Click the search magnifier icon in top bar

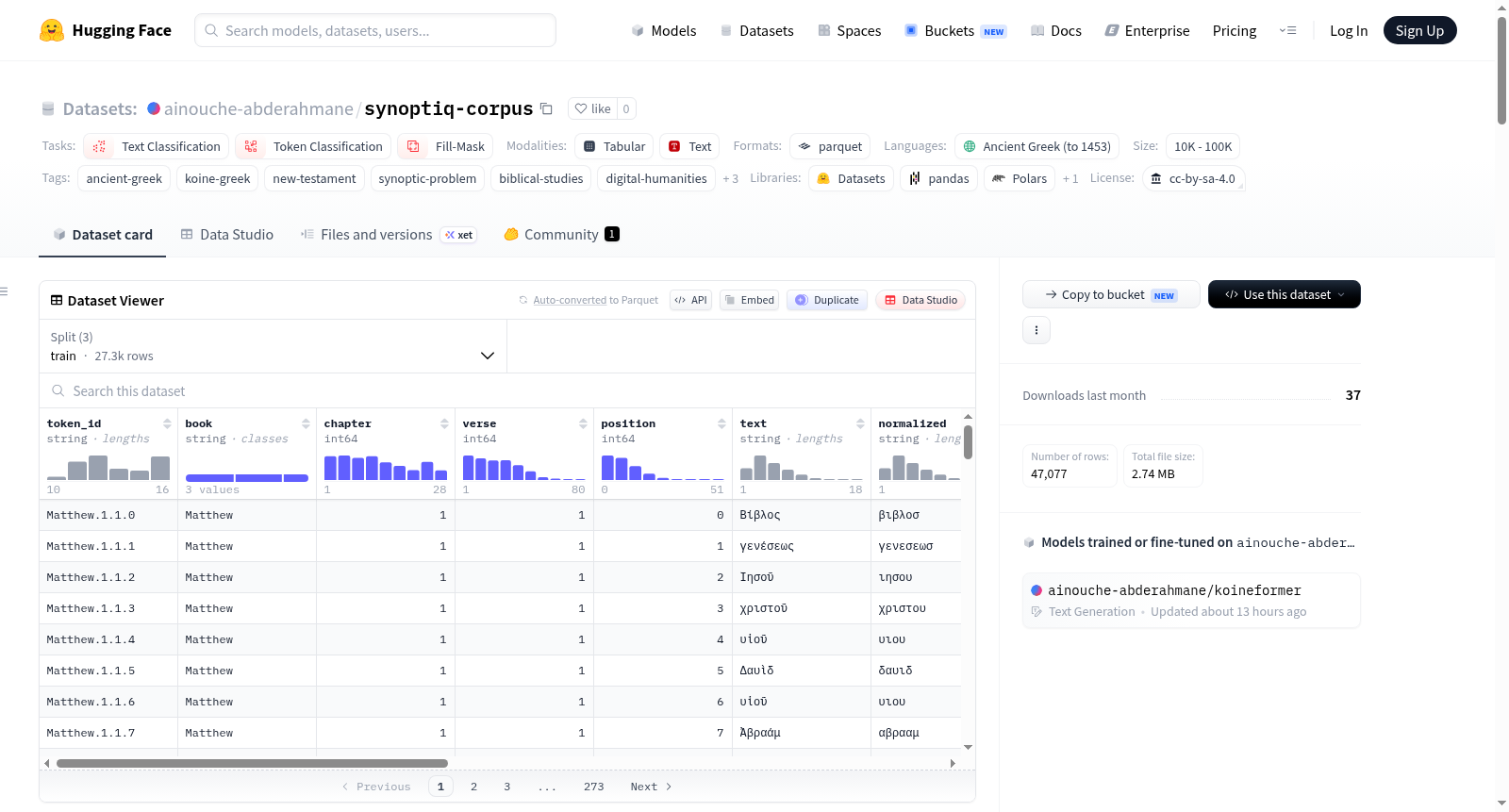[212, 30]
